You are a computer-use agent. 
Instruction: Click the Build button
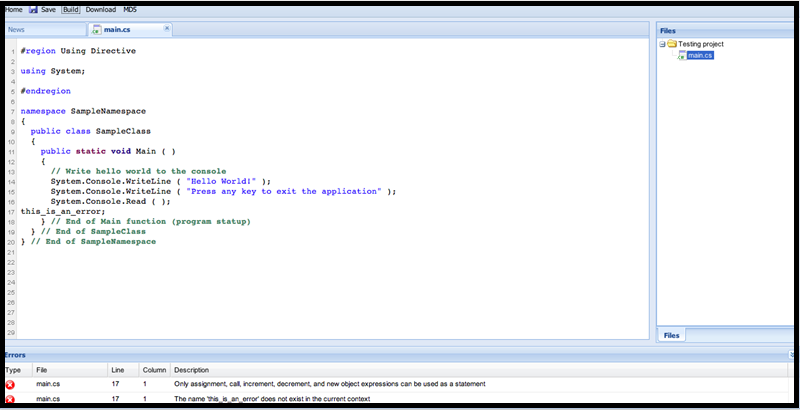(71, 10)
